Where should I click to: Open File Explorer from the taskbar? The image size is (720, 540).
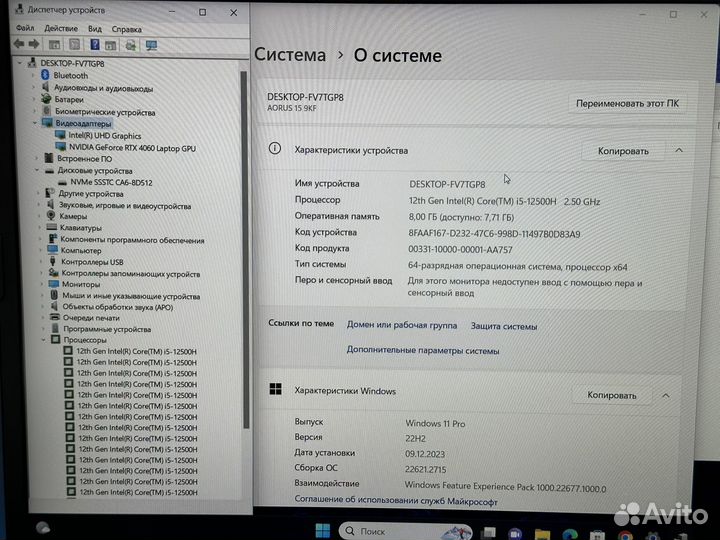[542, 535]
